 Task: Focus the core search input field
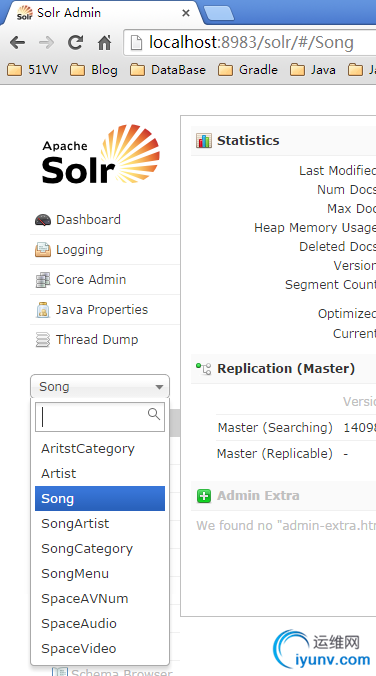tap(100, 417)
